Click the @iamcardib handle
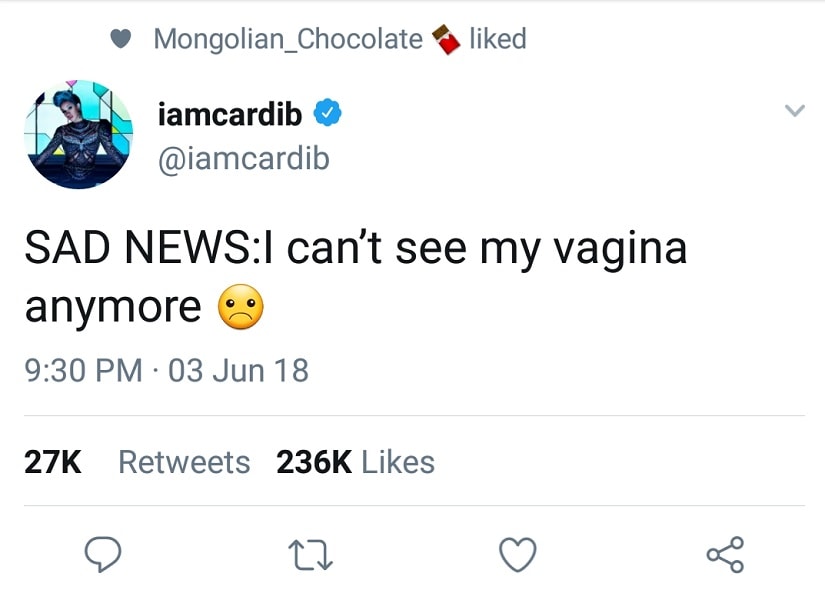The image size is (825, 600). coord(243,158)
